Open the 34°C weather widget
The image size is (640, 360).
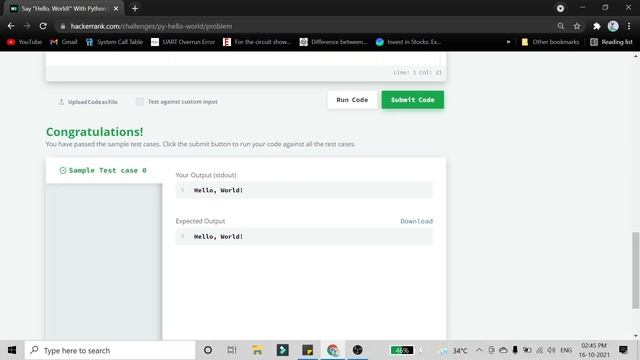tap(453, 351)
